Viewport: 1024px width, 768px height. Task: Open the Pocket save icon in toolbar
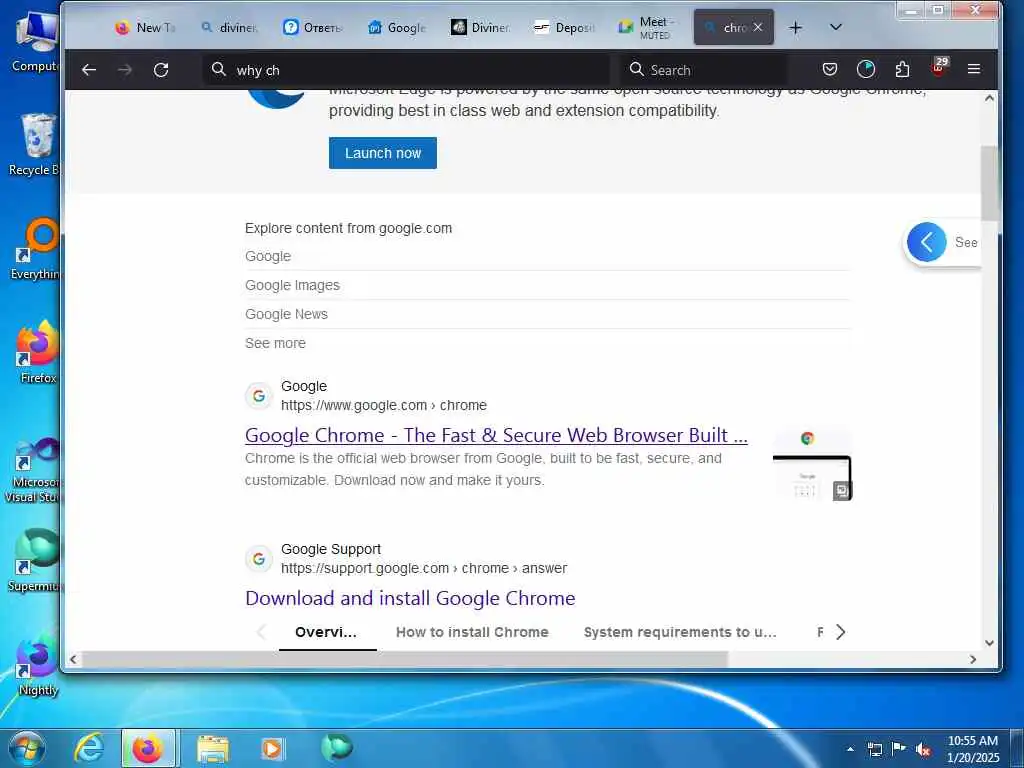830,69
